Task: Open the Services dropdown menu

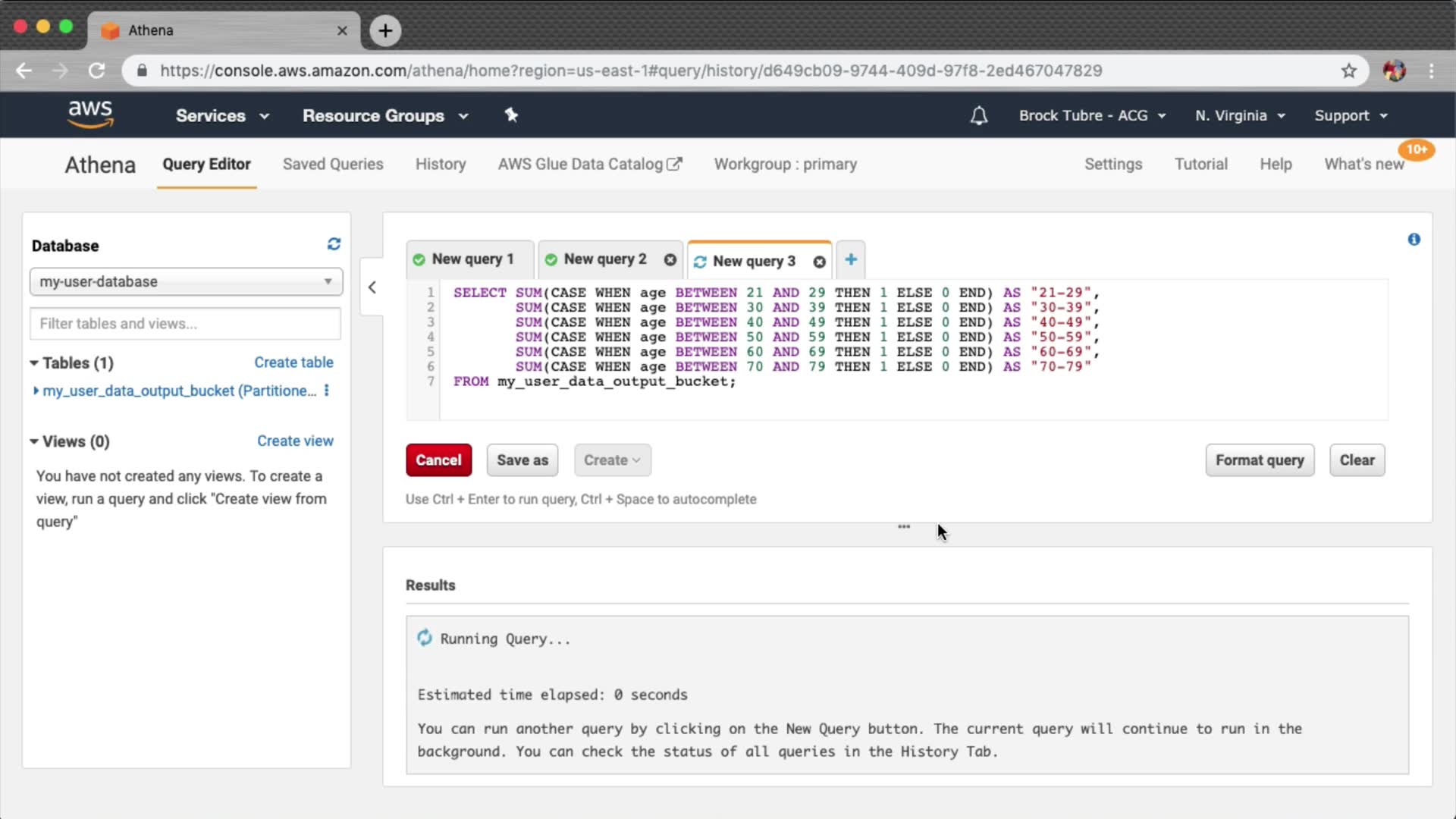Action: 222,116
